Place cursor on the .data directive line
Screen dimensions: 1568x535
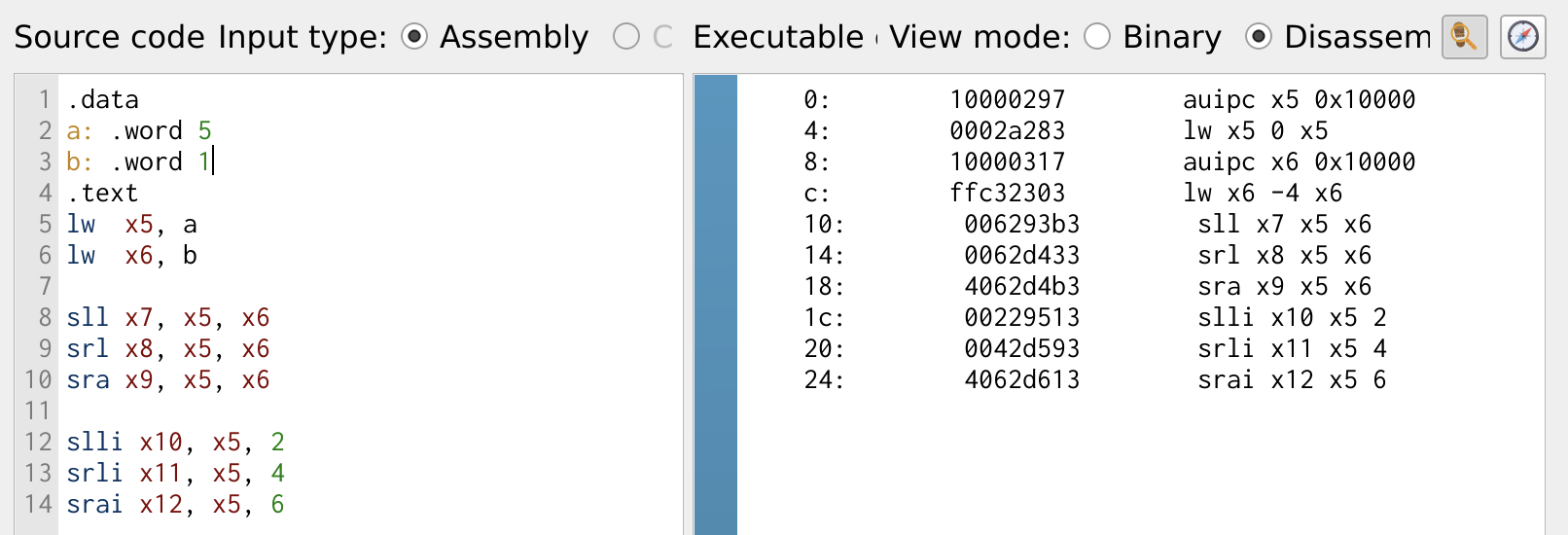[x=103, y=99]
